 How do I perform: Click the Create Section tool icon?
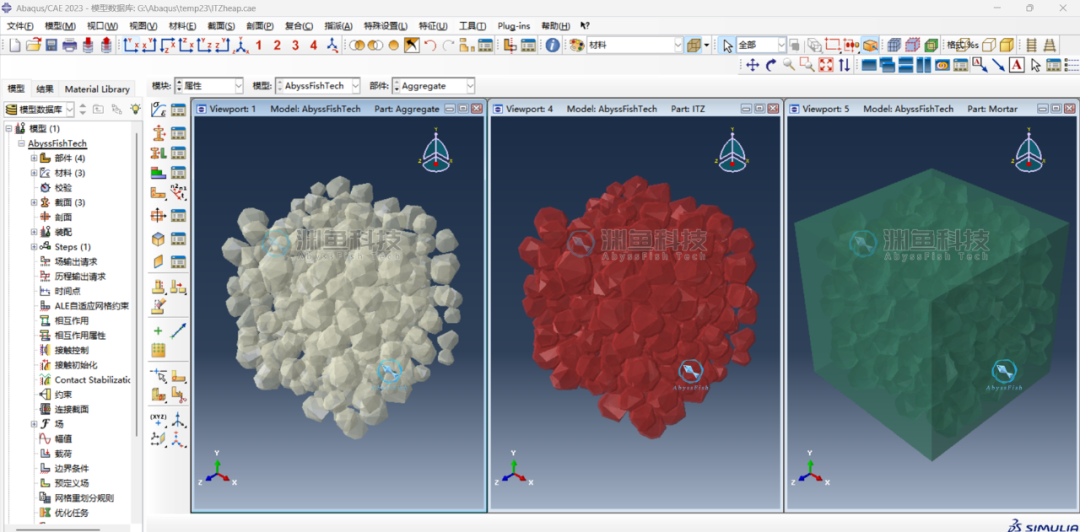point(158,131)
